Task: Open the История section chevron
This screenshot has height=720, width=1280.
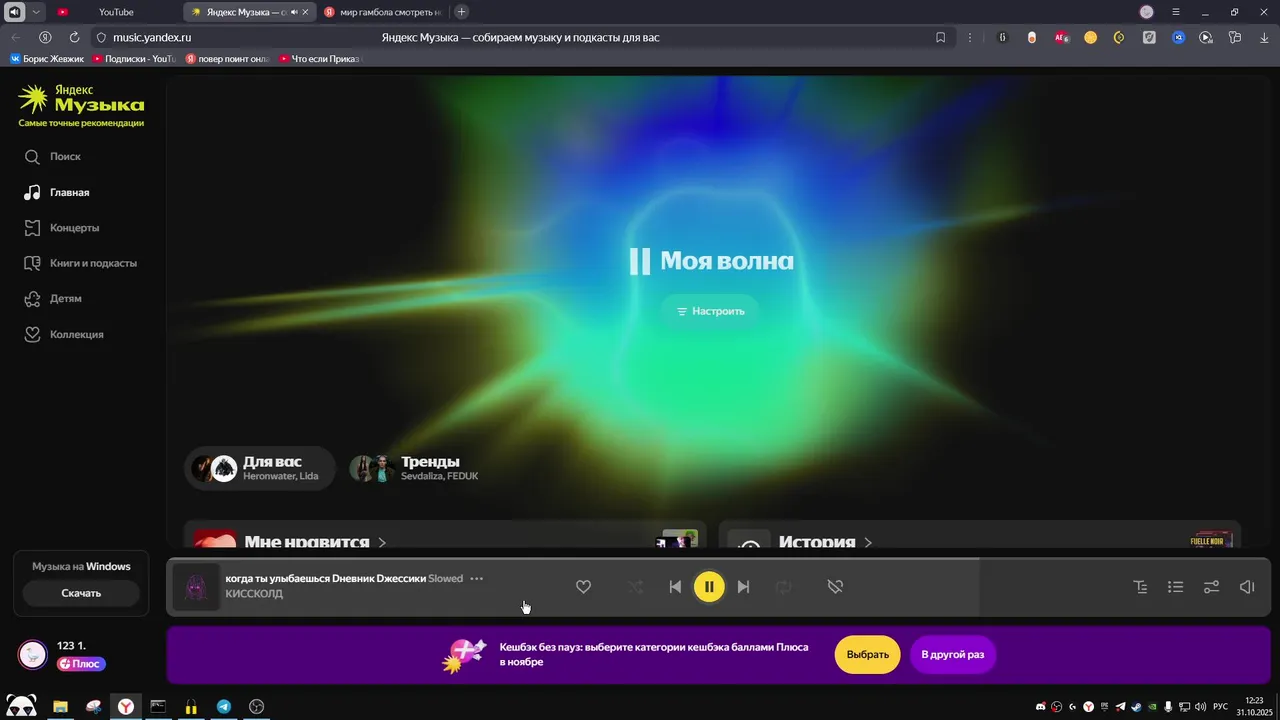Action: coord(868,542)
